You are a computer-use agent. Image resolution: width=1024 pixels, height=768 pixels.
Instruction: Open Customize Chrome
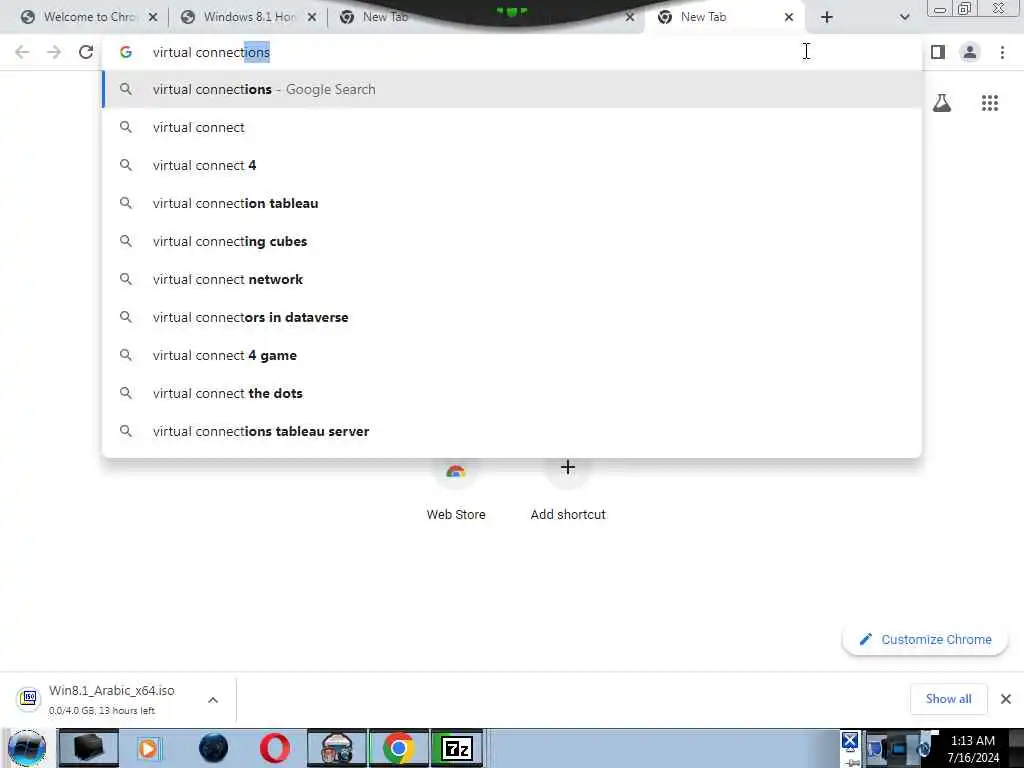(x=925, y=639)
